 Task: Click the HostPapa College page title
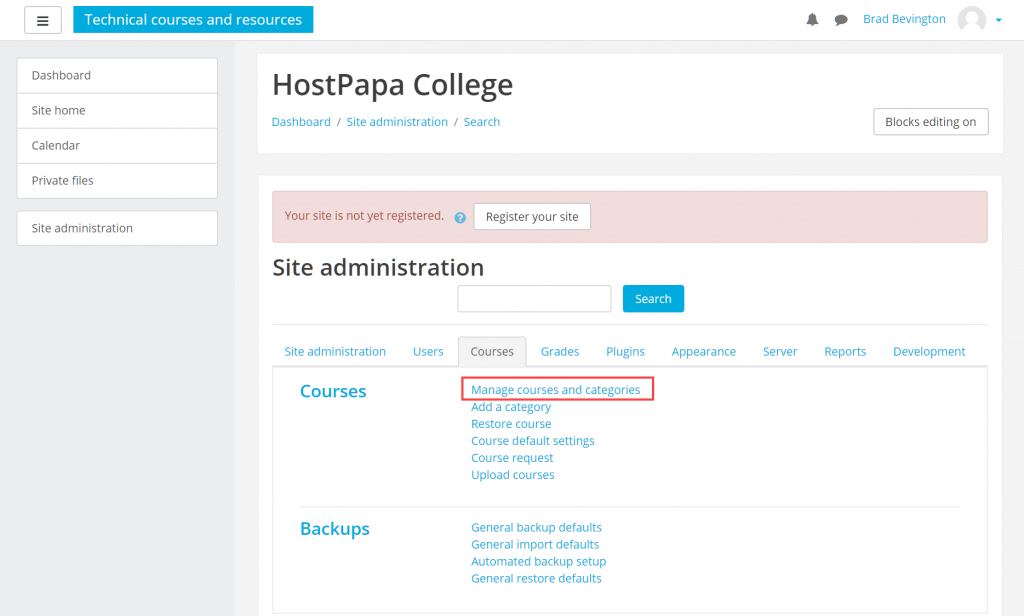point(392,85)
